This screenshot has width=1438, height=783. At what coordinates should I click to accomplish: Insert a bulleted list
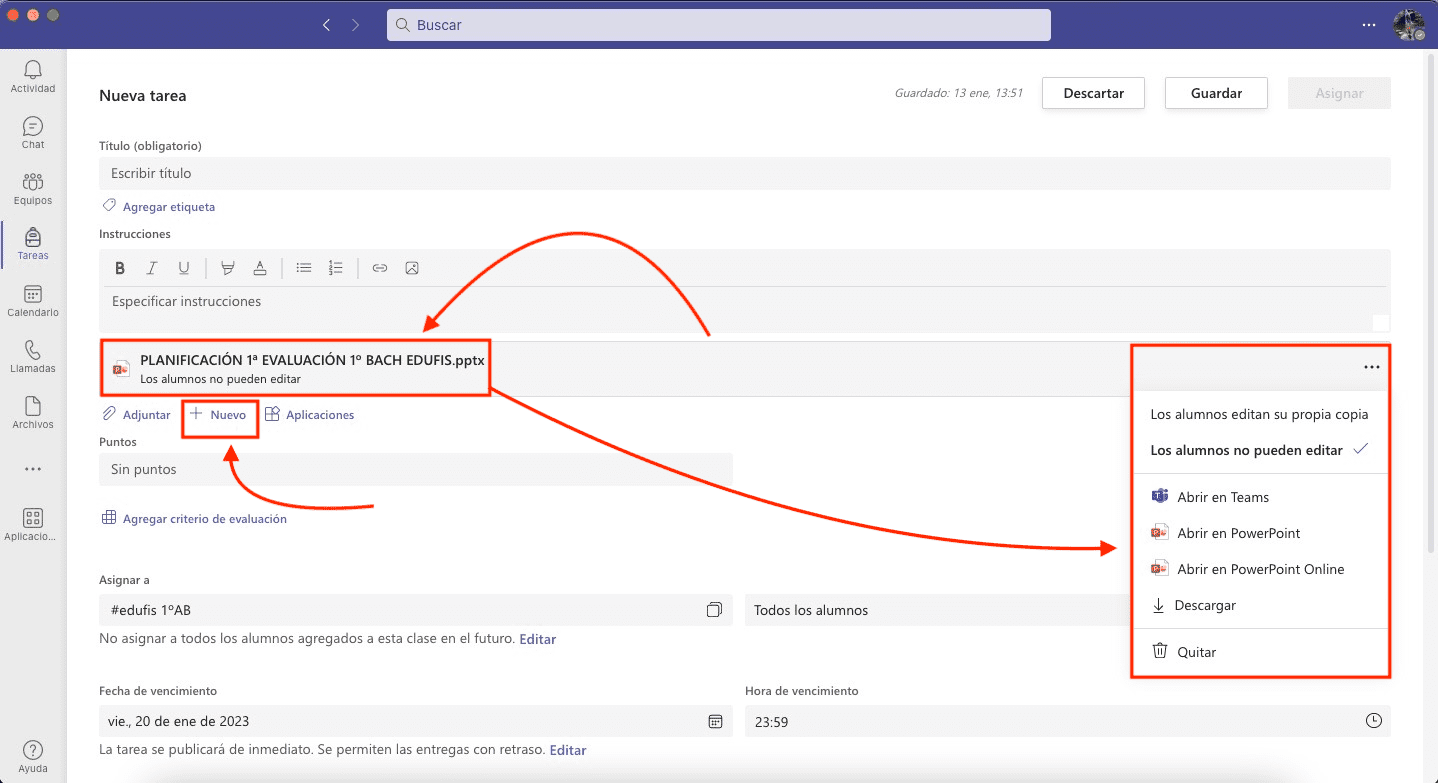point(304,268)
